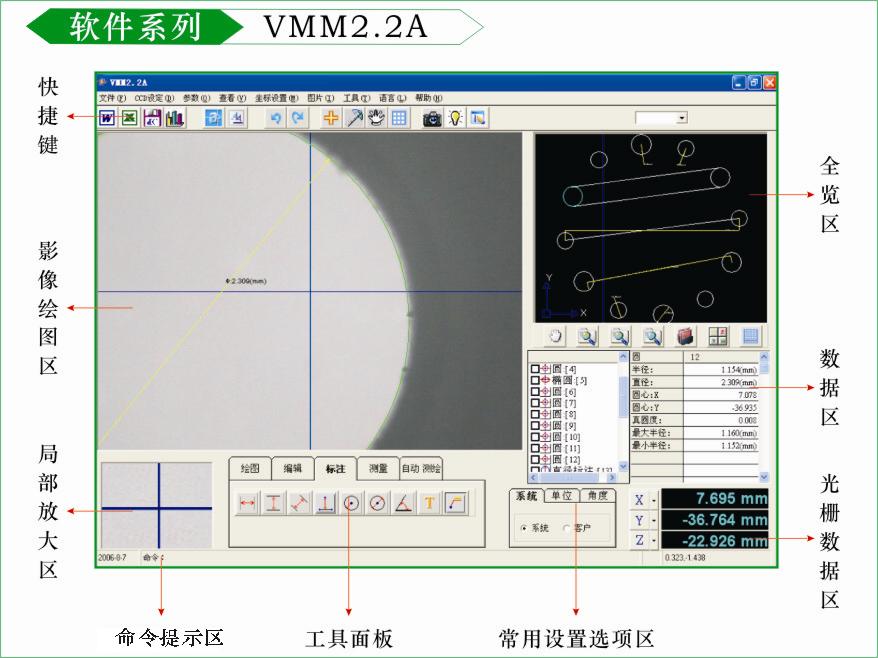Click the light bulb illumination icon

click(x=456, y=118)
